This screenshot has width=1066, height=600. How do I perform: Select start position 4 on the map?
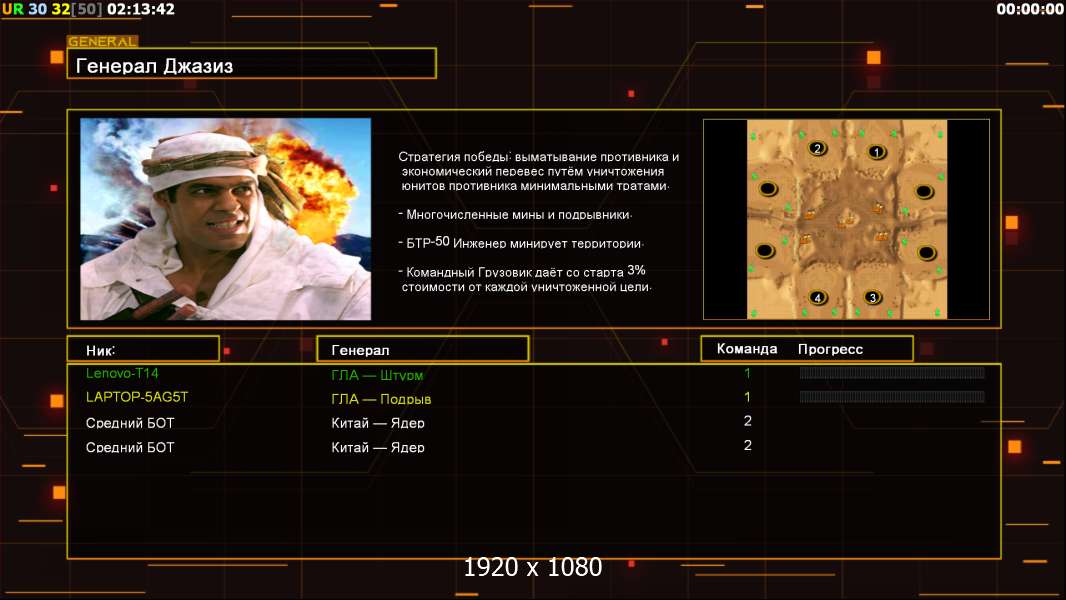pyautogui.click(x=818, y=297)
